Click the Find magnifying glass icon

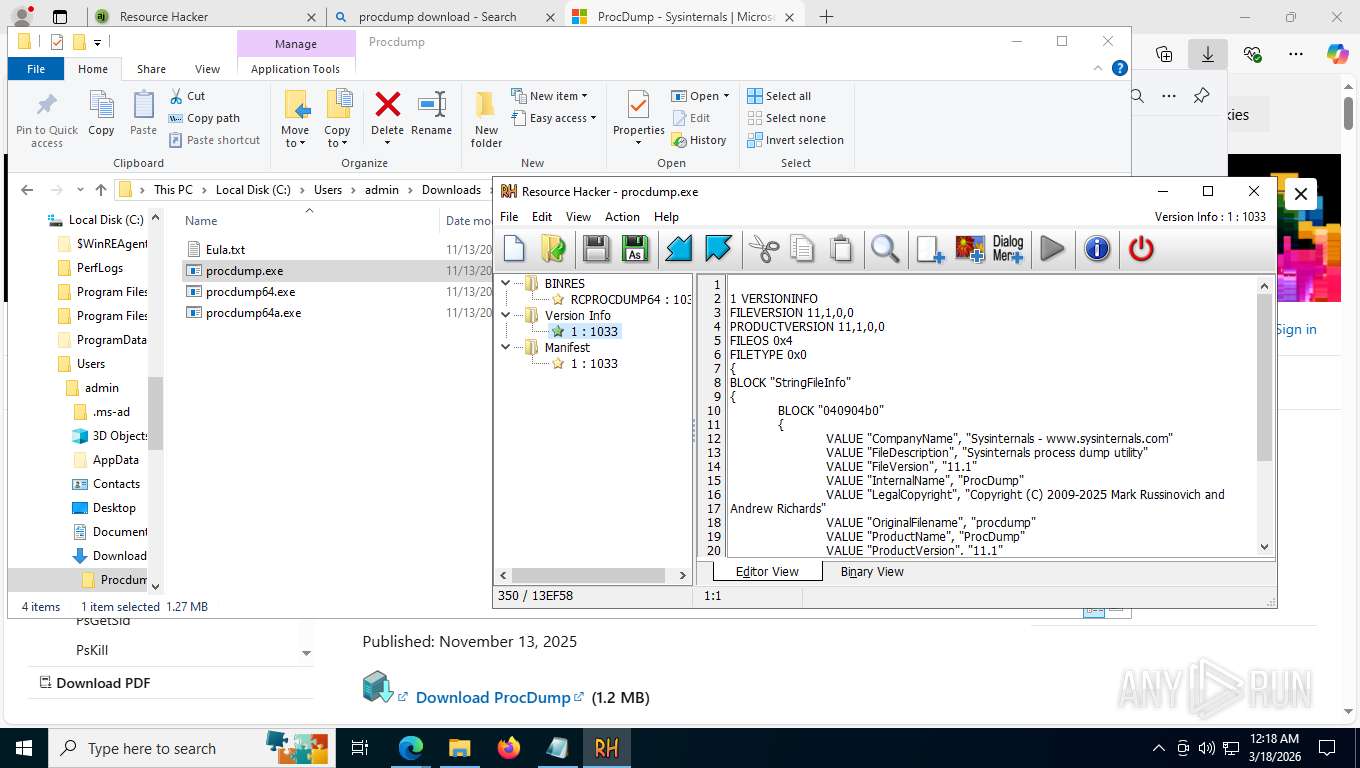885,248
